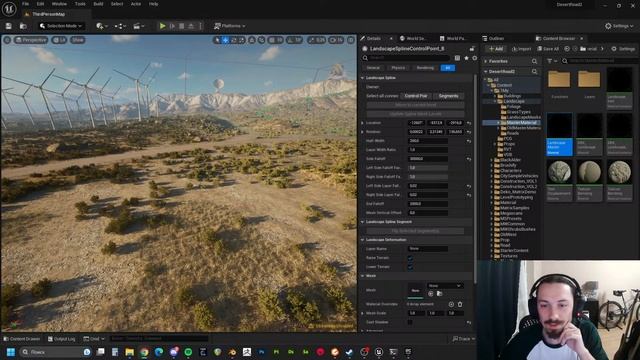Click the Play in editor button
The width and height of the screenshot is (640, 360).
click(162, 26)
